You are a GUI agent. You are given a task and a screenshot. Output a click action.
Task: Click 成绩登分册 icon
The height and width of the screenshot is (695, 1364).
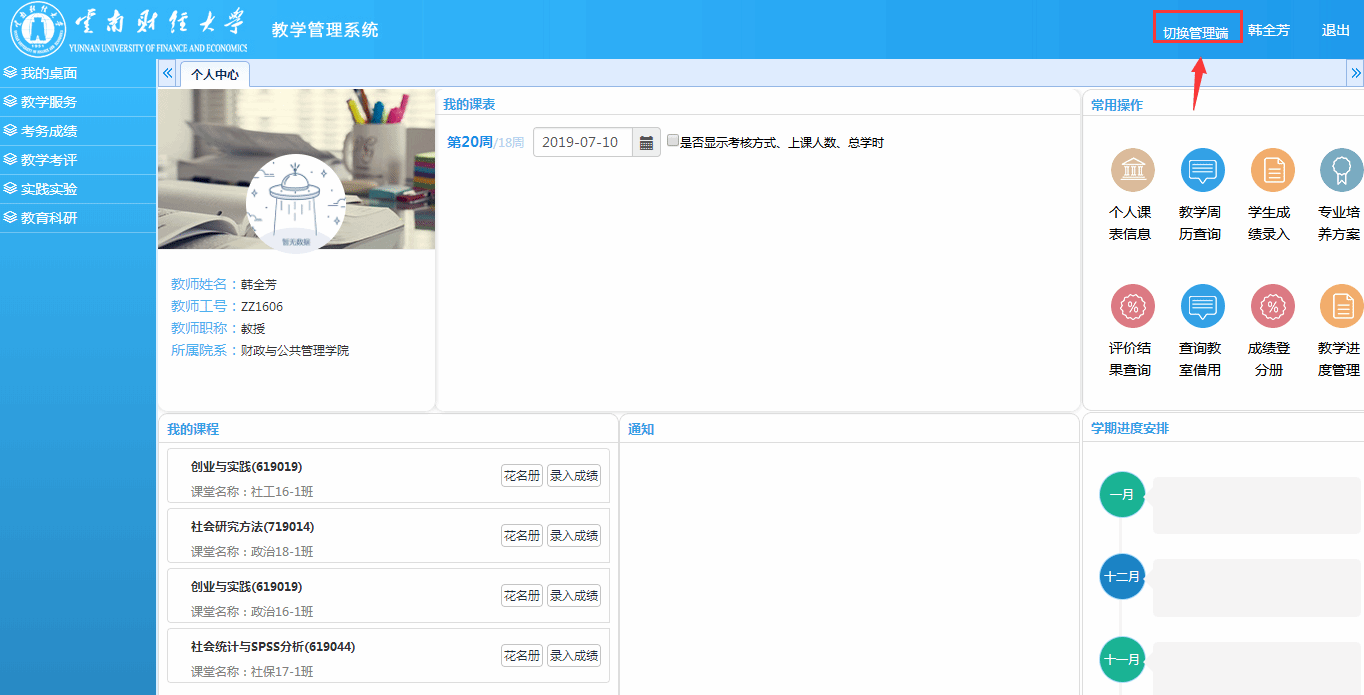point(1272,307)
